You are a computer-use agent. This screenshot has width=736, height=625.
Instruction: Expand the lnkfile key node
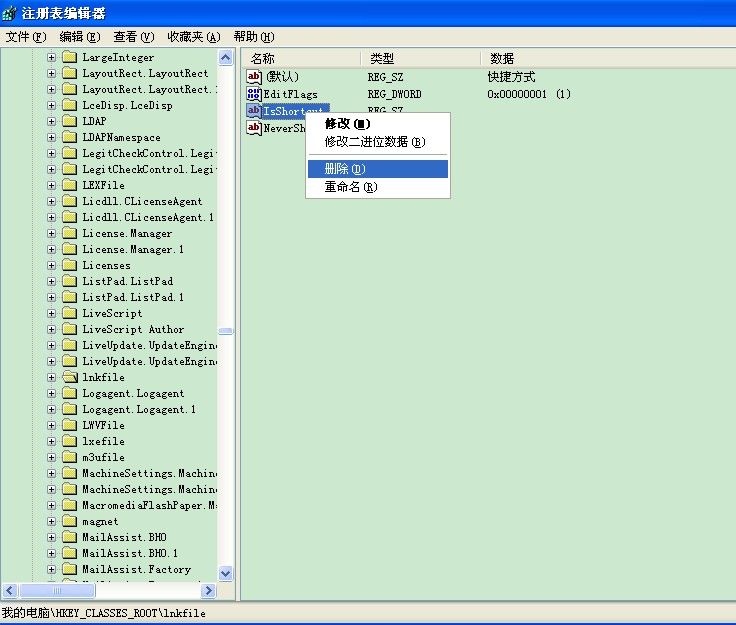point(51,377)
